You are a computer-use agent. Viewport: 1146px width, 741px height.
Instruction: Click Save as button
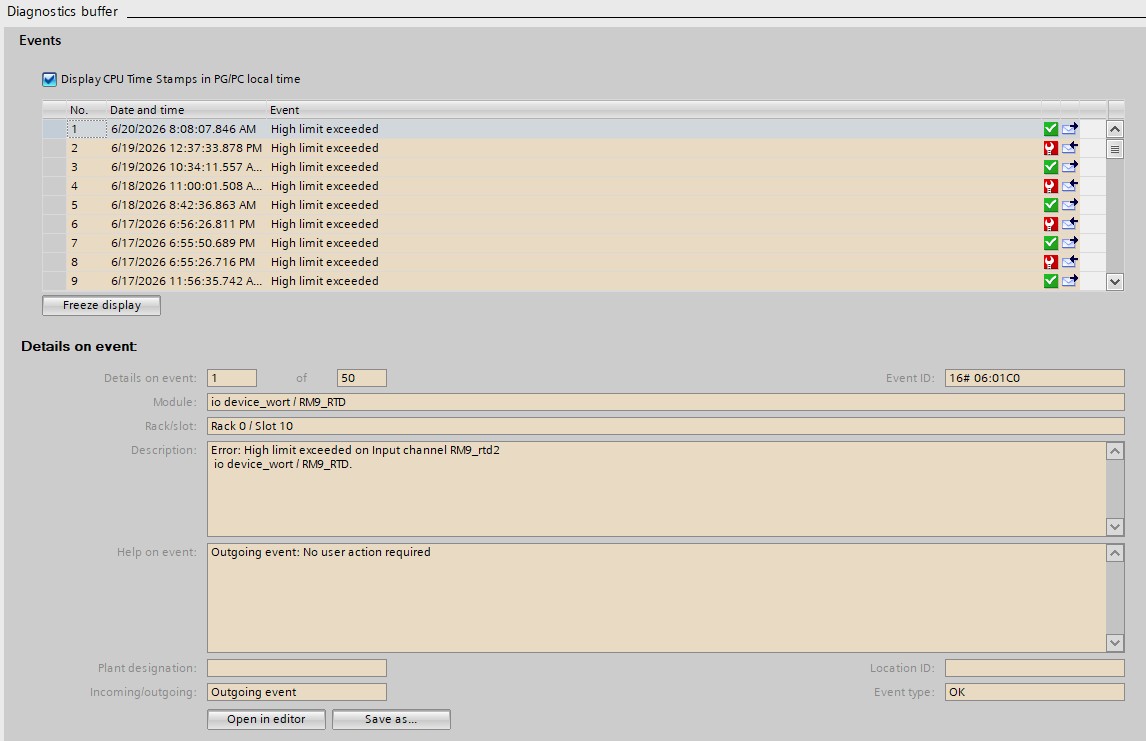click(x=391, y=719)
